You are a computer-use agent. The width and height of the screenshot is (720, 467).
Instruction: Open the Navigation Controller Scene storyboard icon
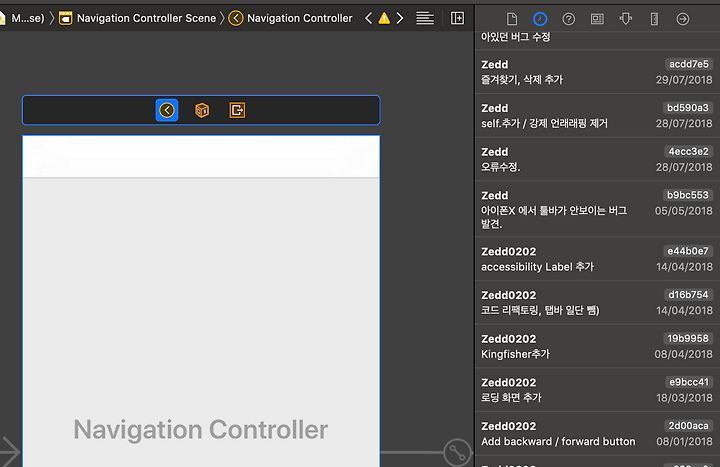point(66,18)
